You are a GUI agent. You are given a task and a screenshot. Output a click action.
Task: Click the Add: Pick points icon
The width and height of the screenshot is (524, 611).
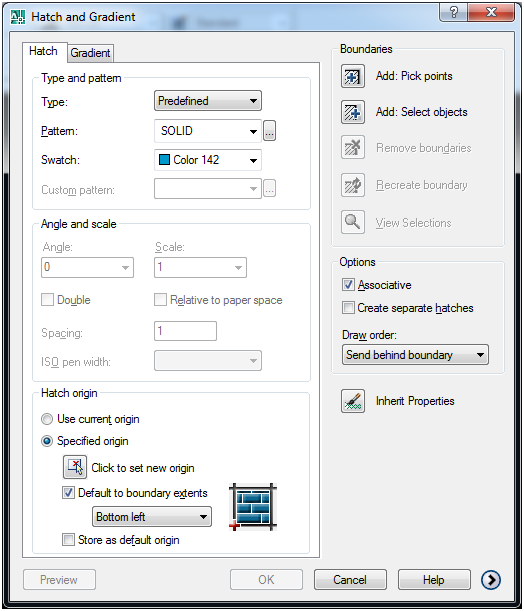(x=353, y=76)
